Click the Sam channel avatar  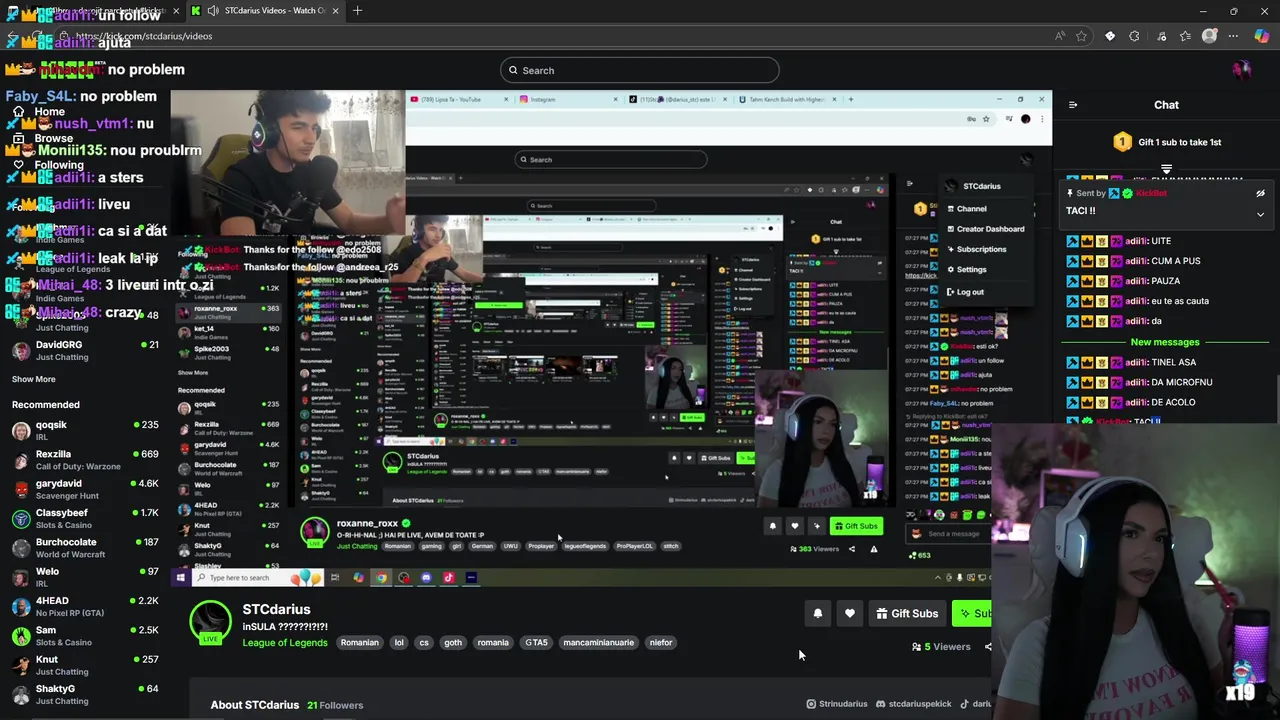21,636
